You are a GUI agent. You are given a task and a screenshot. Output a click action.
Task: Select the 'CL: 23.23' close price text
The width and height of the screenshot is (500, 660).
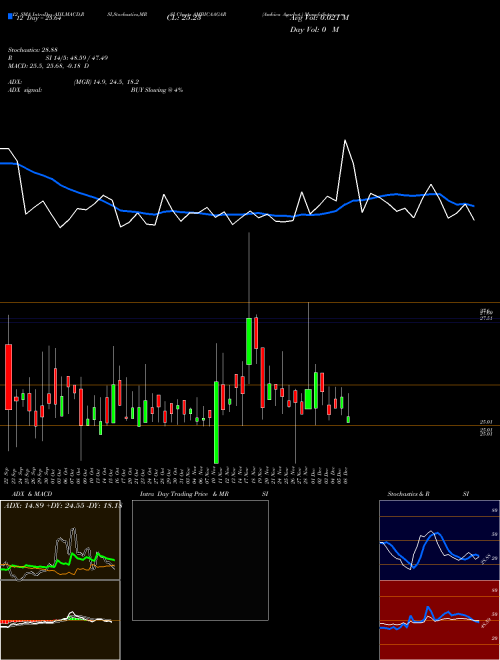184,18
